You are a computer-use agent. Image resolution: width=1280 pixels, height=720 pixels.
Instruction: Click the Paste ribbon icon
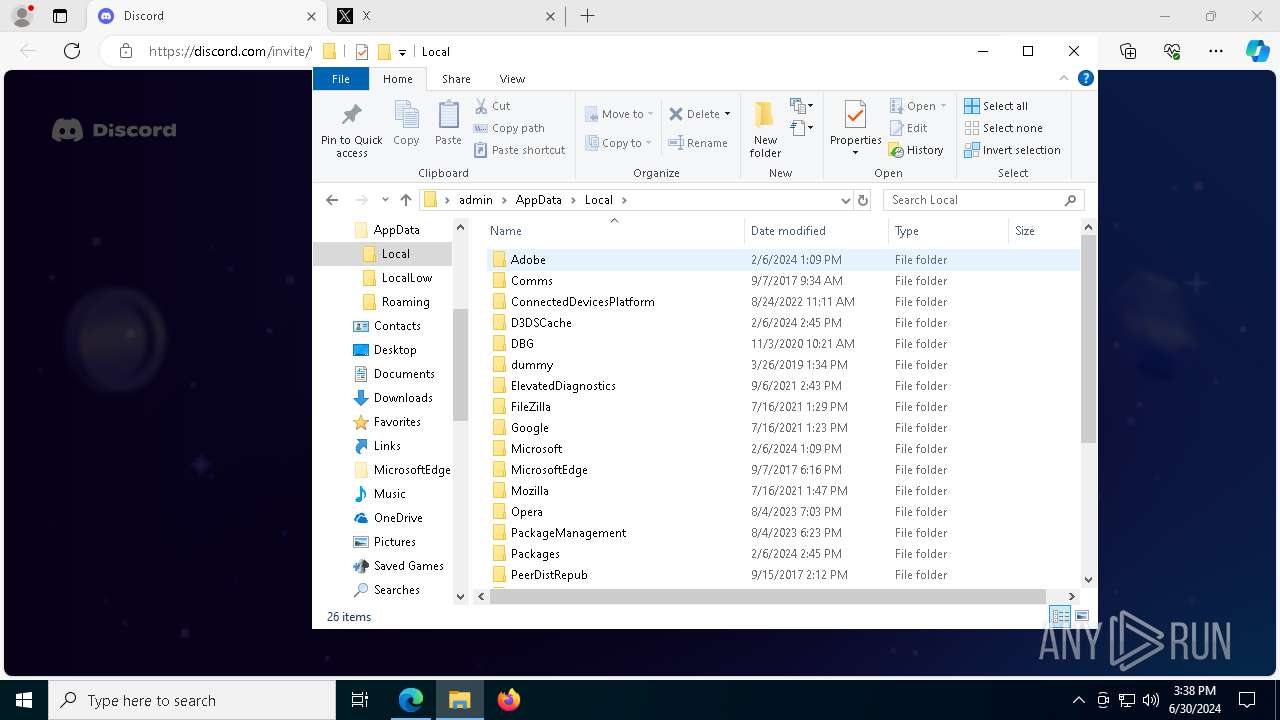pyautogui.click(x=448, y=124)
